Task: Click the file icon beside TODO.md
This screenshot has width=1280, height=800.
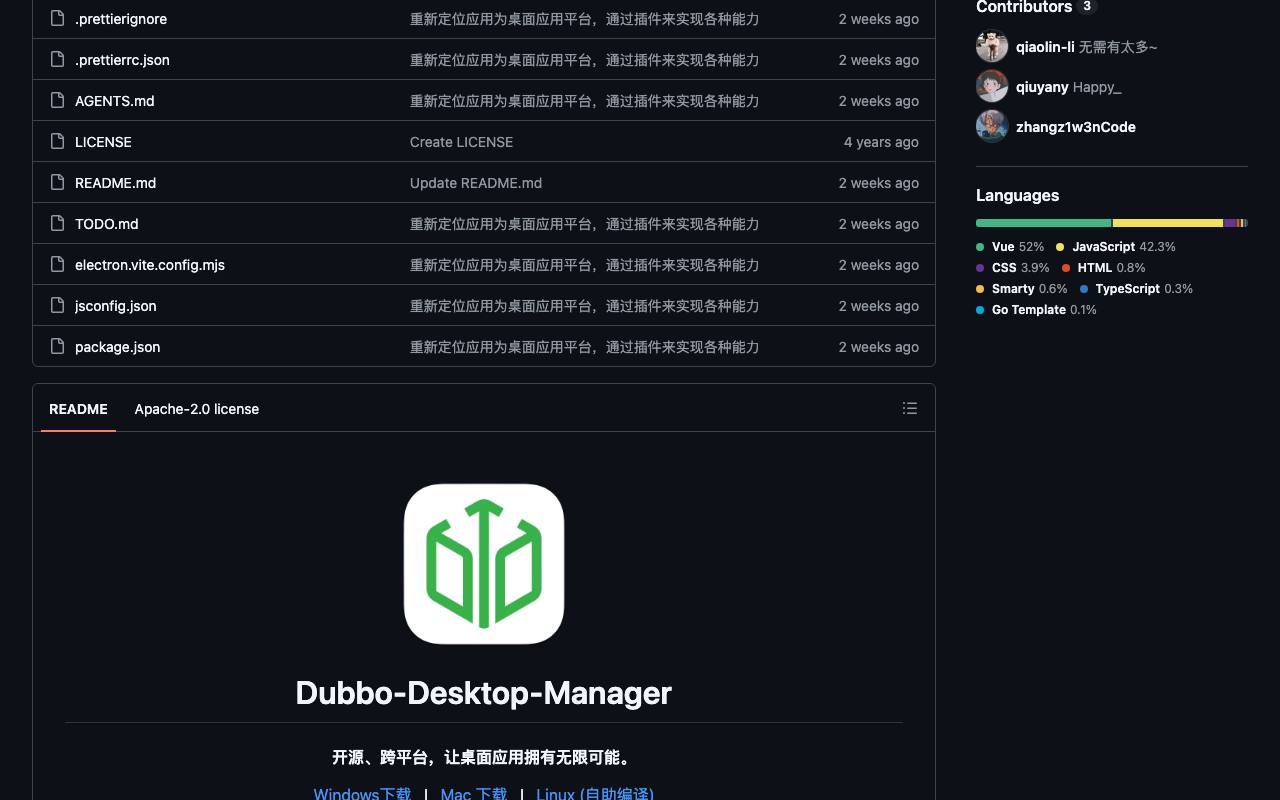Action: 57,223
